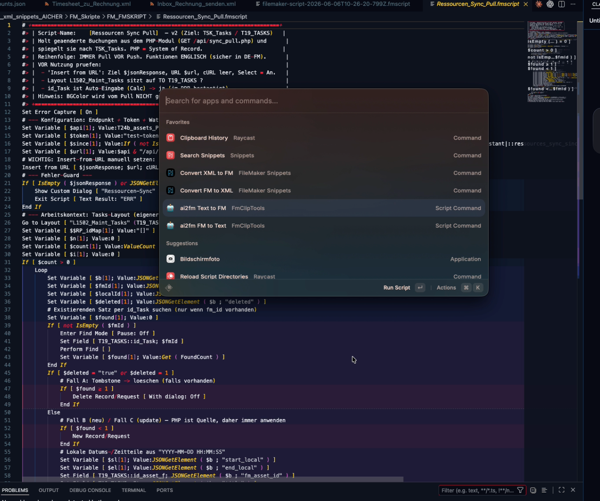Image resolution: width=600 pixels, height=501 pixels.
Task: Open Clipboard History in Raycast
Action: click(x=324, y=138)
